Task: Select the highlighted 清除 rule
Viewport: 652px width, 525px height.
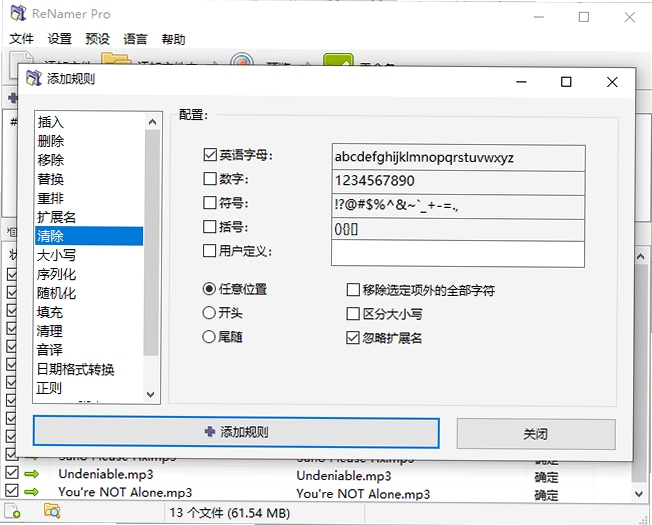Action: [89, 236]
